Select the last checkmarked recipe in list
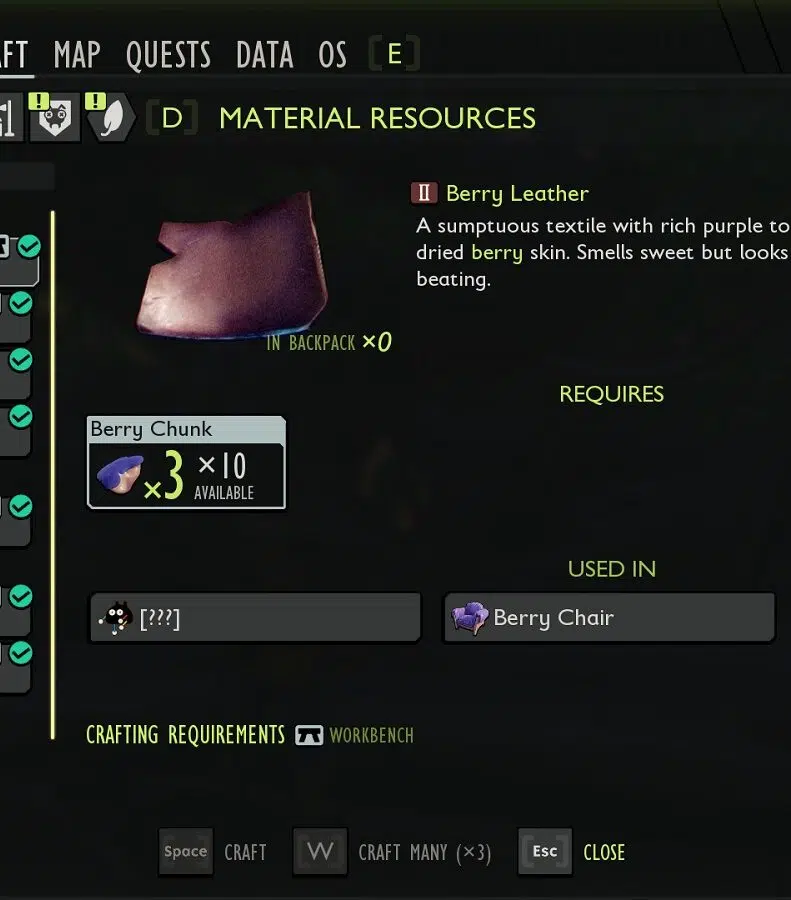 (15, 666)
